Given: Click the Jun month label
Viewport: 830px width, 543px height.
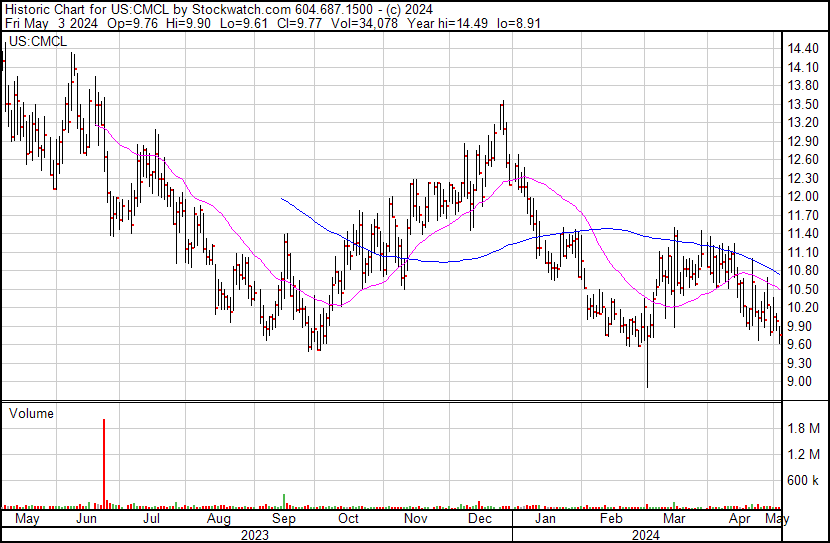Looking at the screenshot, I should pos(86,519).
